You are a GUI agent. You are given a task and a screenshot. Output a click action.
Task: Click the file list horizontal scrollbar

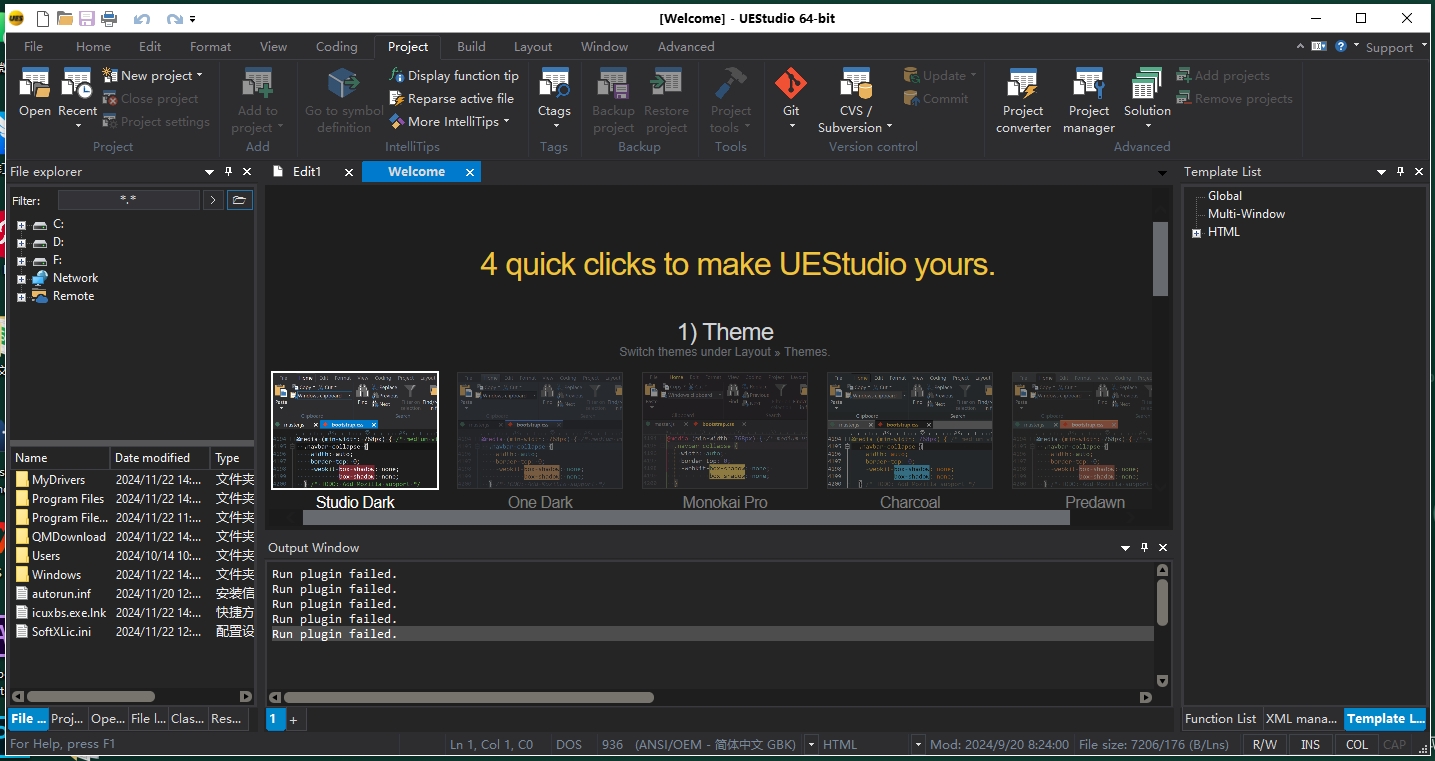(91, 696)
